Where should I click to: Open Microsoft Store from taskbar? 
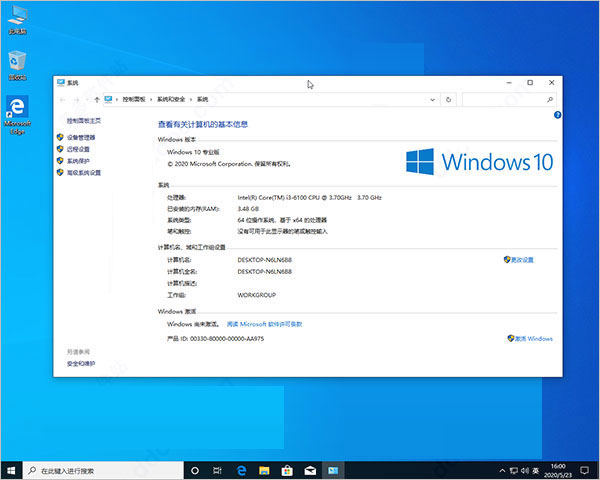[287, 471]
